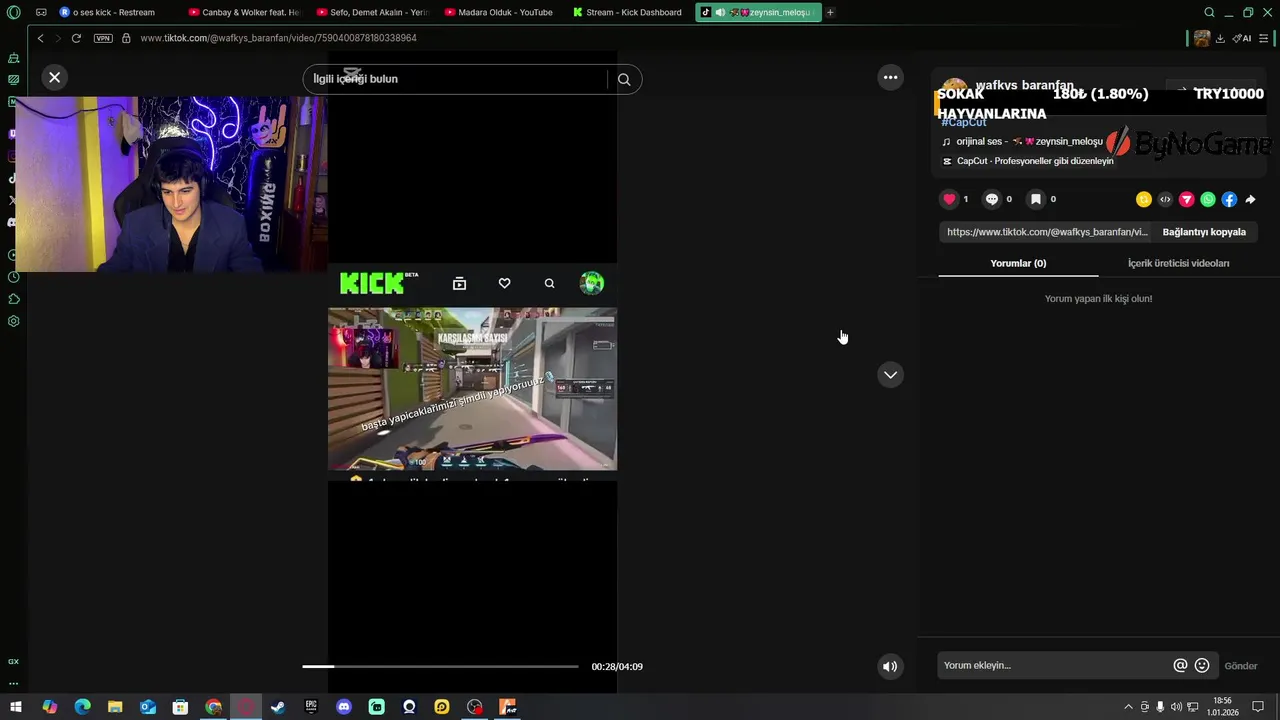Screen dimensions: 1280x720
Task: Launch Steam from the taskbar
Action: click(278, 707)
